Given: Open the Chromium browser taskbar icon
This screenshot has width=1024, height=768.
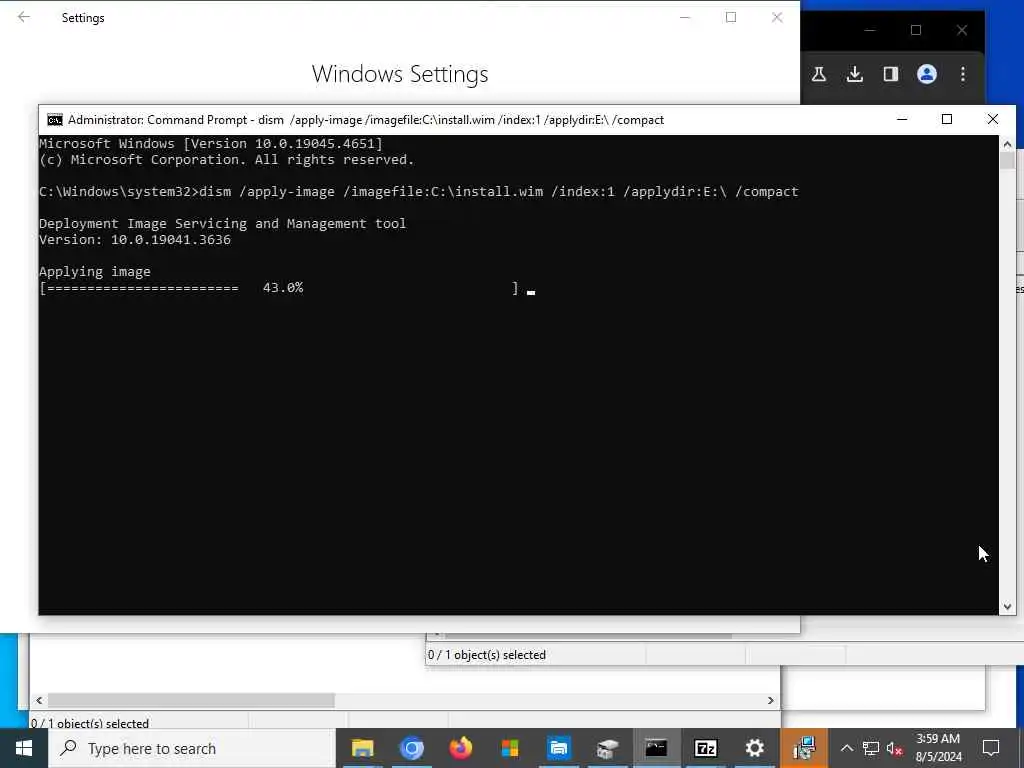Looking at the screenshot, I should click(x=411, y=748).
